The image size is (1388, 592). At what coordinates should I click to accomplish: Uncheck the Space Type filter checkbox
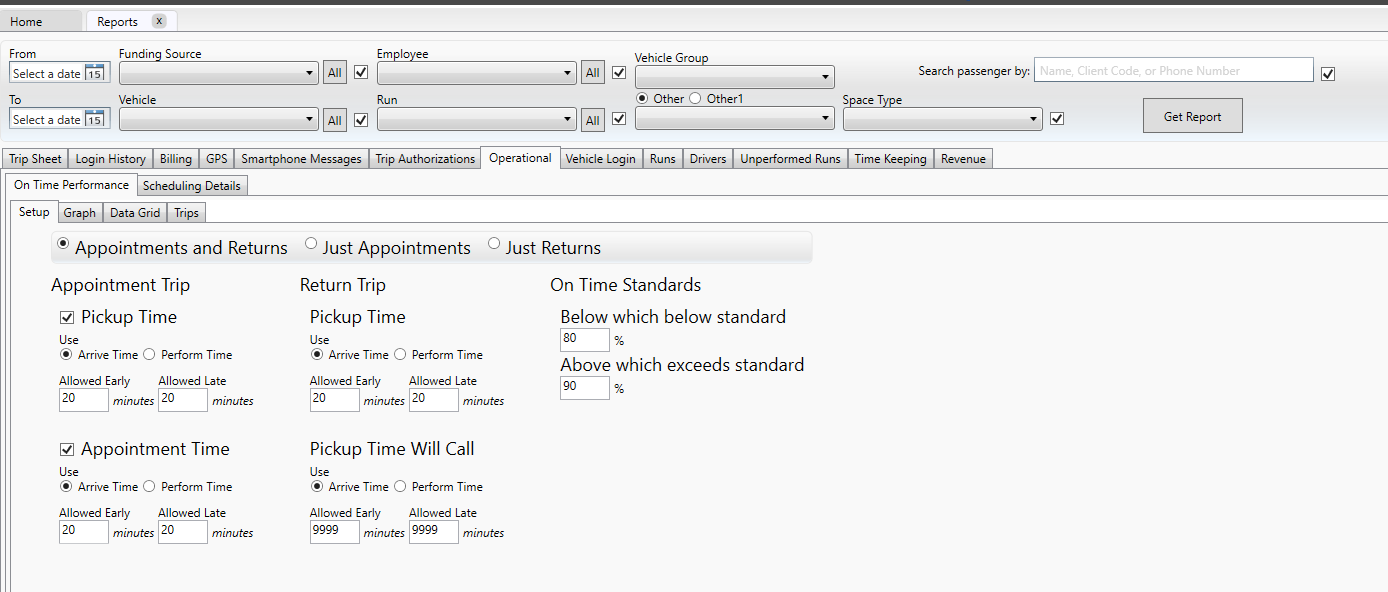1057,118
